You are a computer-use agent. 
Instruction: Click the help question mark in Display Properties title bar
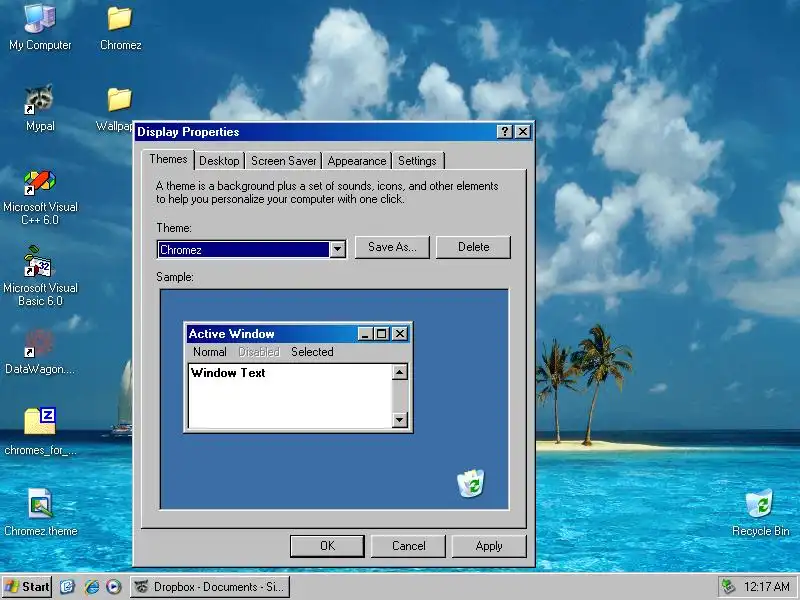point(504,132)
